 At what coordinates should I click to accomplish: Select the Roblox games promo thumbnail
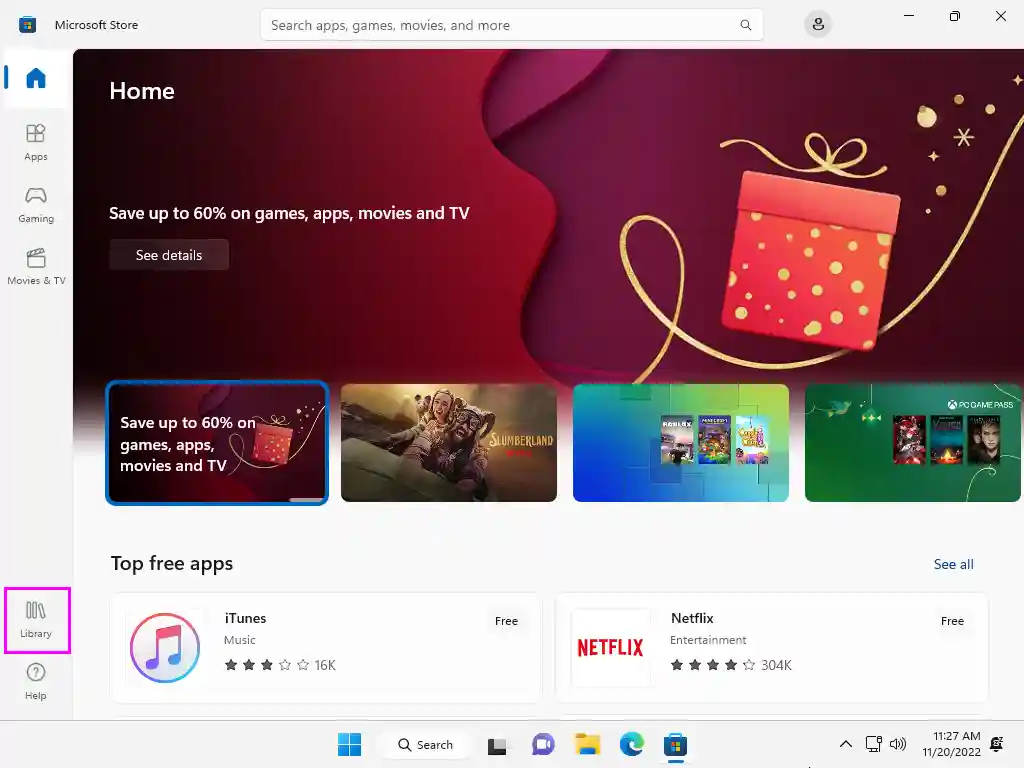pyautogui.click(x=680, y=443)
